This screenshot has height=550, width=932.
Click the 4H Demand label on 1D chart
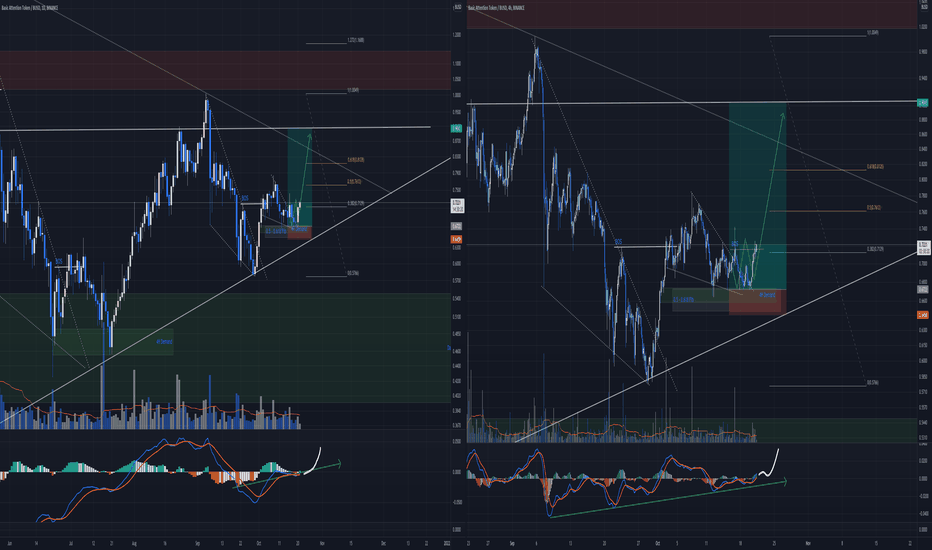pyautogui.click(x=164, y=342)
